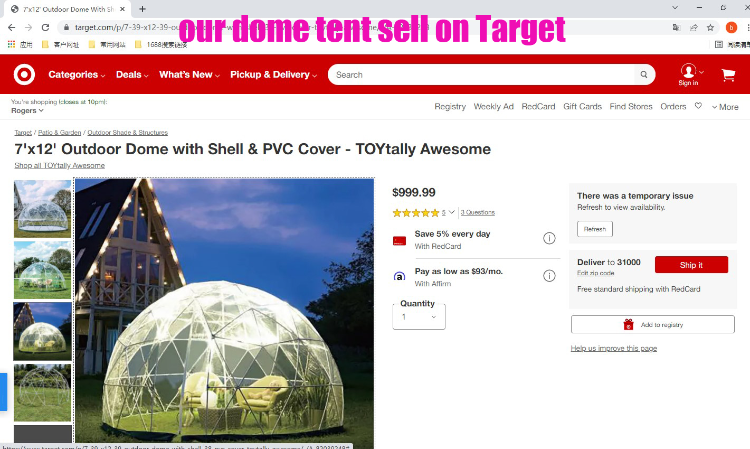The width and height of the screenshot is (750, 449).
Task: Open the Quantity dropdown
Action: [x=419, y=317]
